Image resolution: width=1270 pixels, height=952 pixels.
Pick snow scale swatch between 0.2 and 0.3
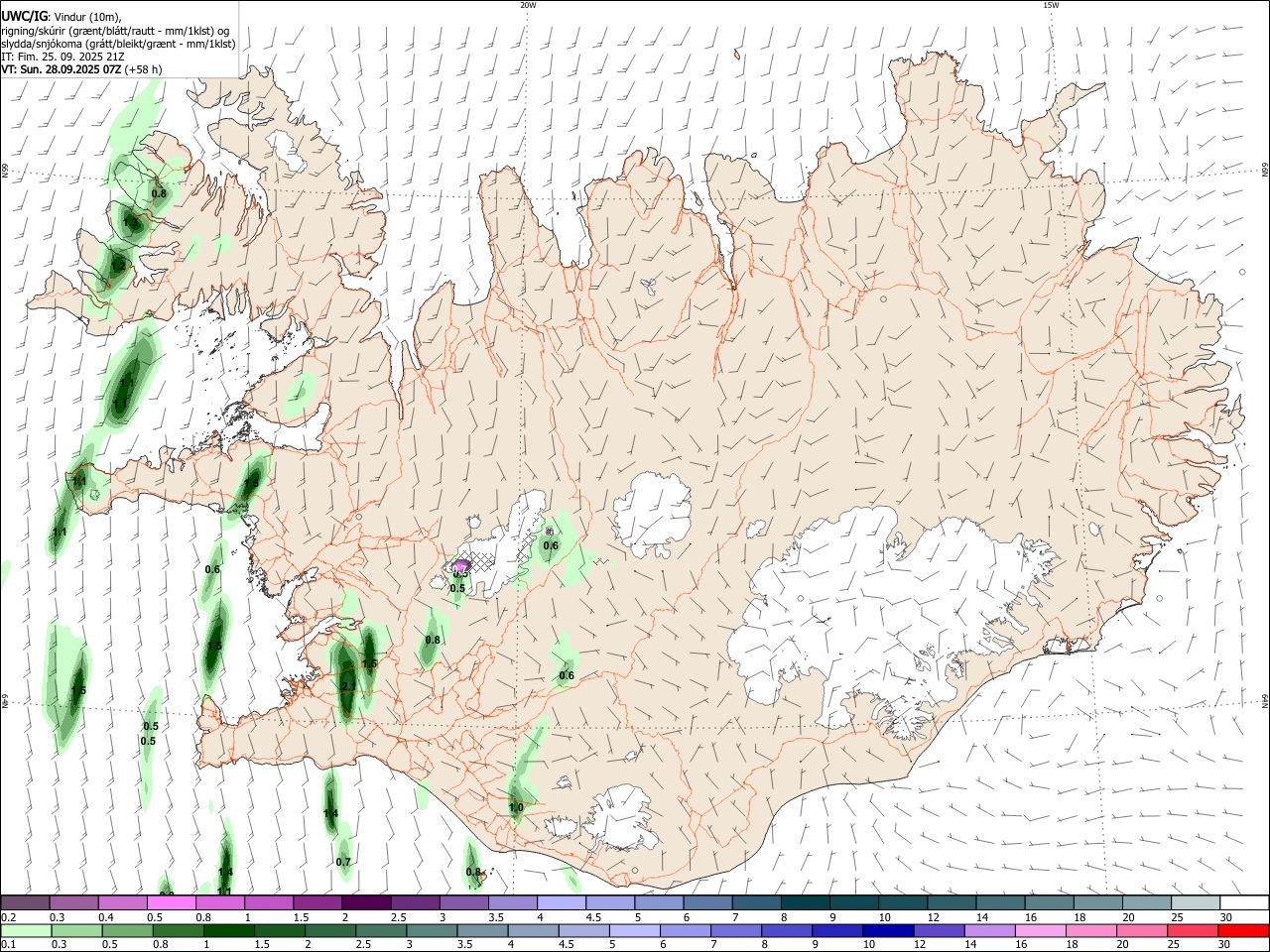pyautogui.click(x=25, y=902)
